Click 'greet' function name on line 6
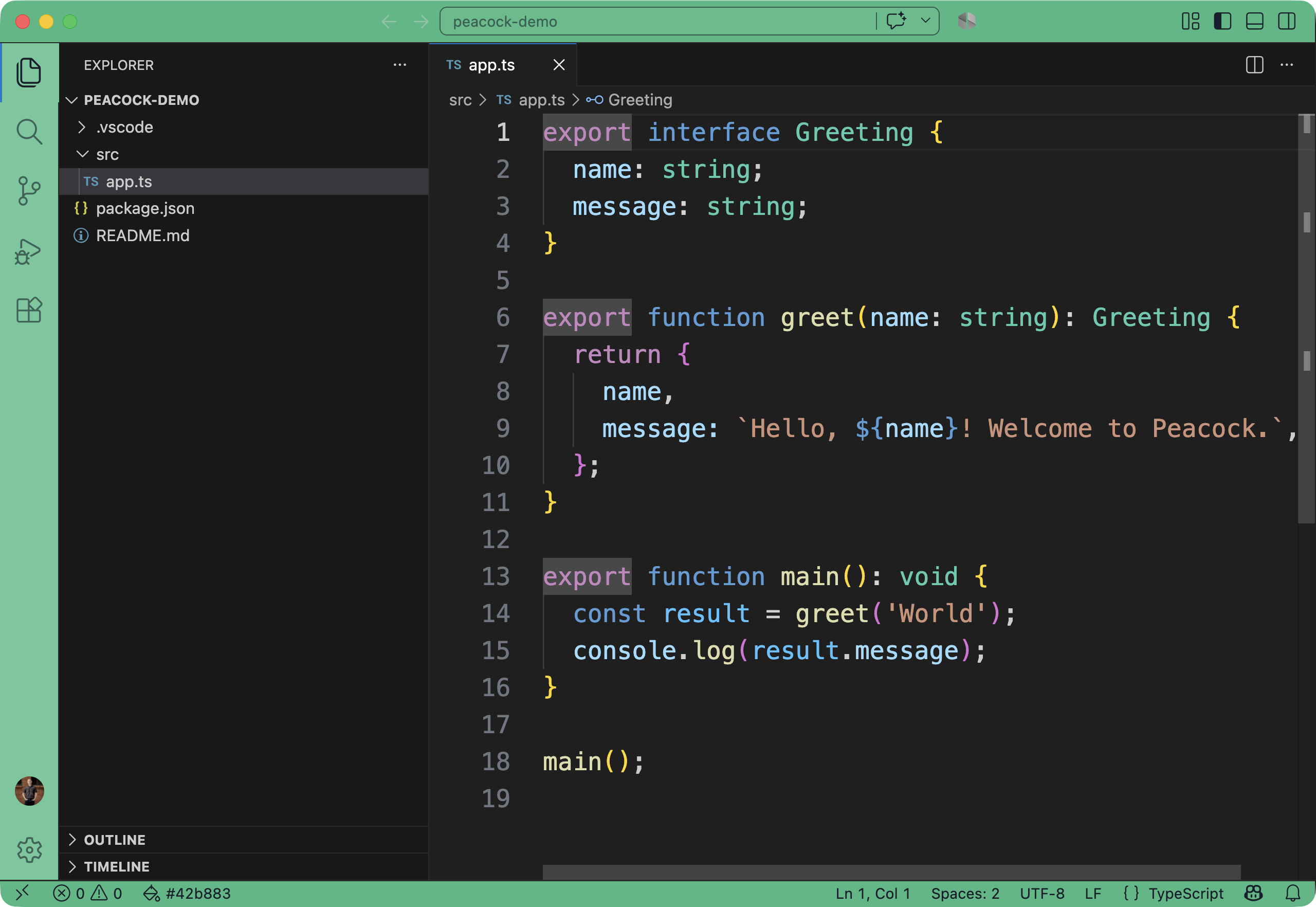 point(817,317)
